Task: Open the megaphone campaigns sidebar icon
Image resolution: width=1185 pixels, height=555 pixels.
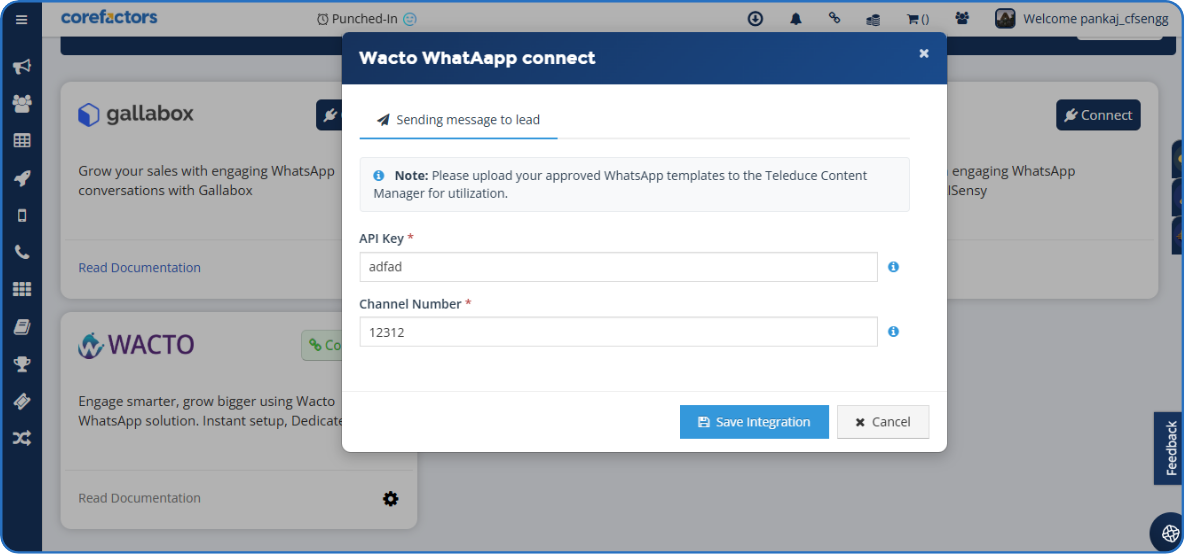Action: pyautogui.click(x=22, y=67)
